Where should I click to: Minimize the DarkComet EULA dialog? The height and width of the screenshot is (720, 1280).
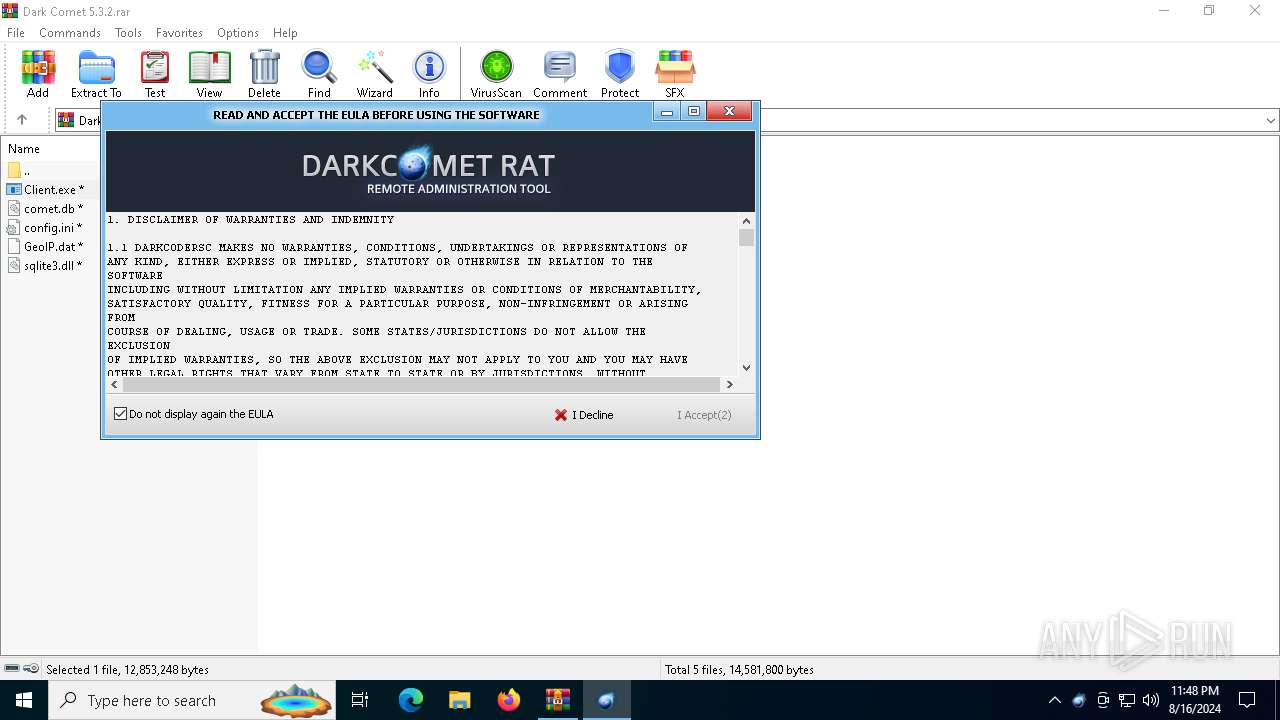667,112
